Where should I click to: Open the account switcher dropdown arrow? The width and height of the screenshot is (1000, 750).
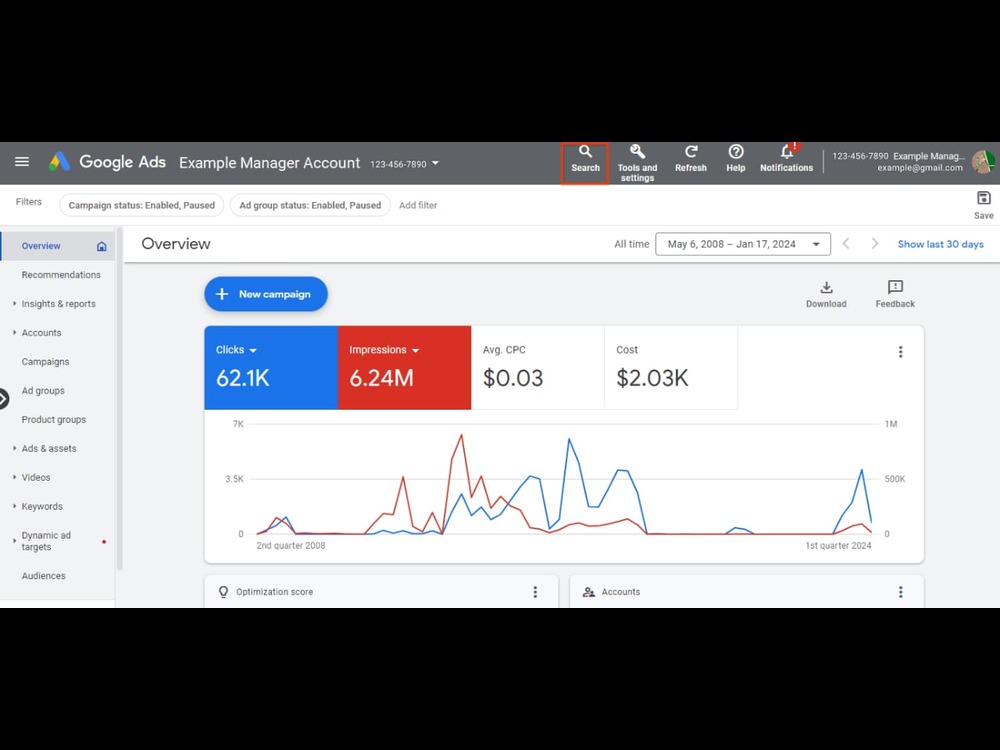pos(436,163)
